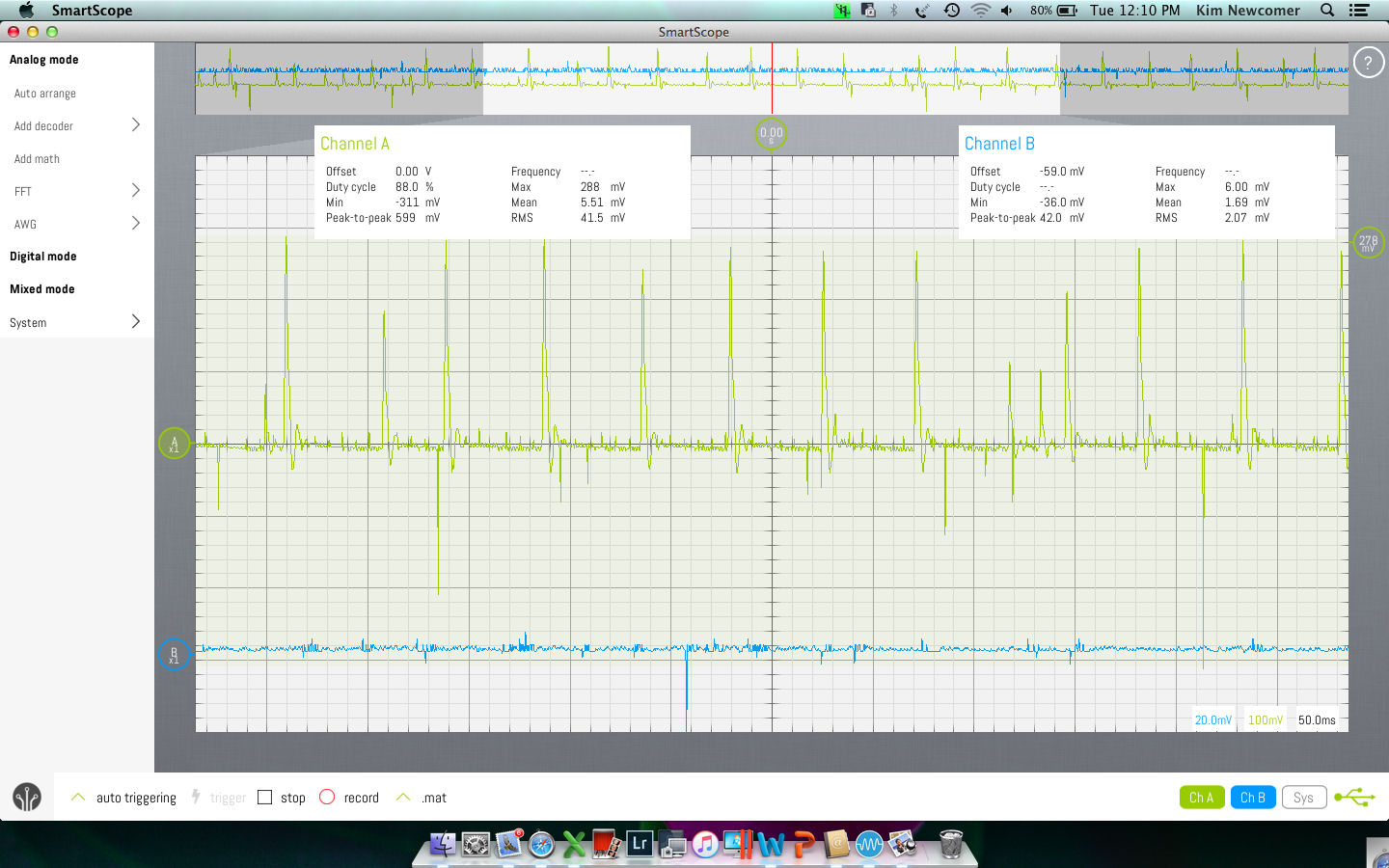Click the USB connection status icon
The height and width of the screenshot is (868, 1389).
(1354, 798)
